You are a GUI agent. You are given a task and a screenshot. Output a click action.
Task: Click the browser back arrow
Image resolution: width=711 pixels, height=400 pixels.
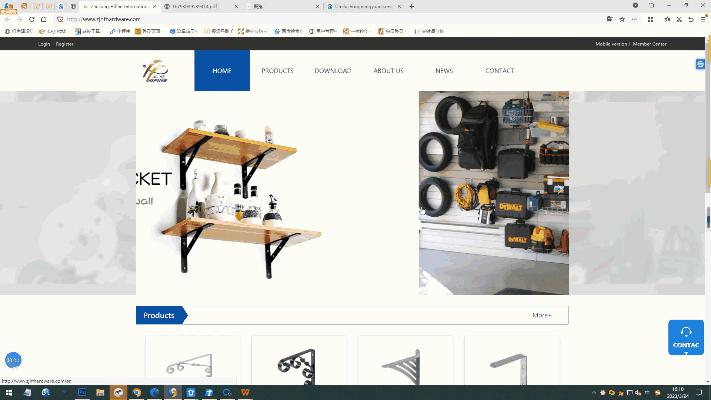8,19
